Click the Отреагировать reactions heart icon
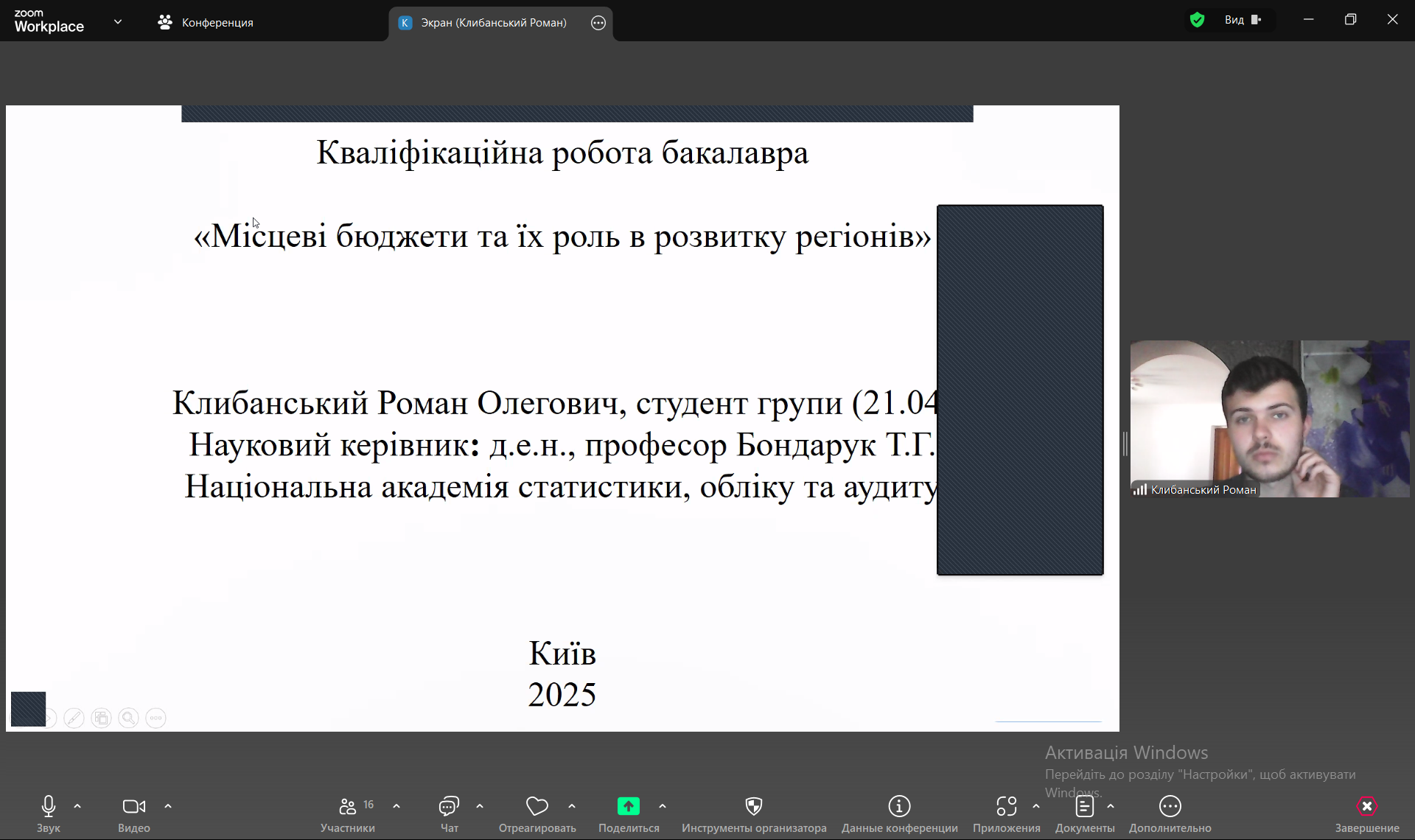This screenshot has width=1415, height=840. (537, 807)
